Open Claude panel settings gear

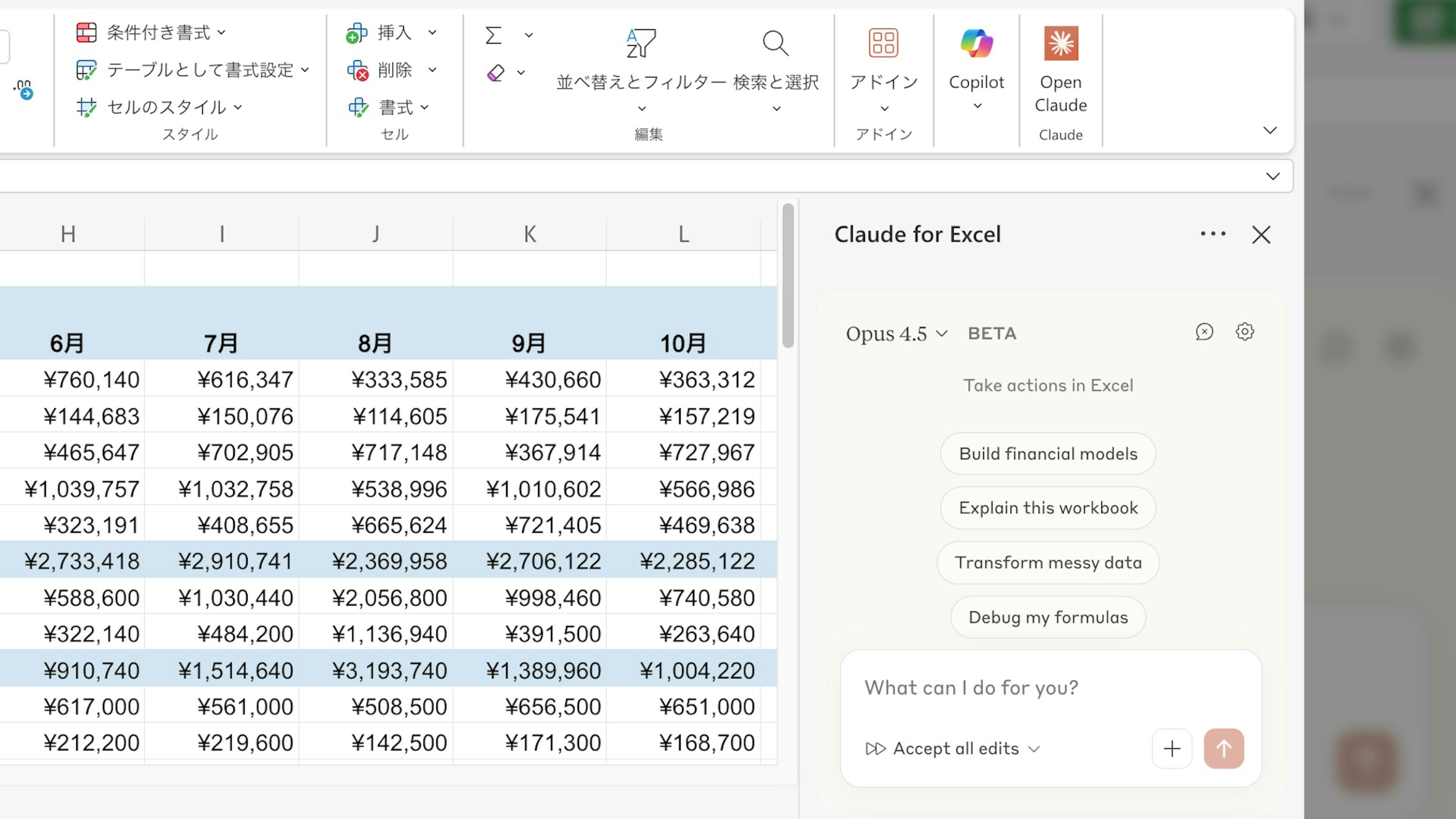[x=1244, y=332]
